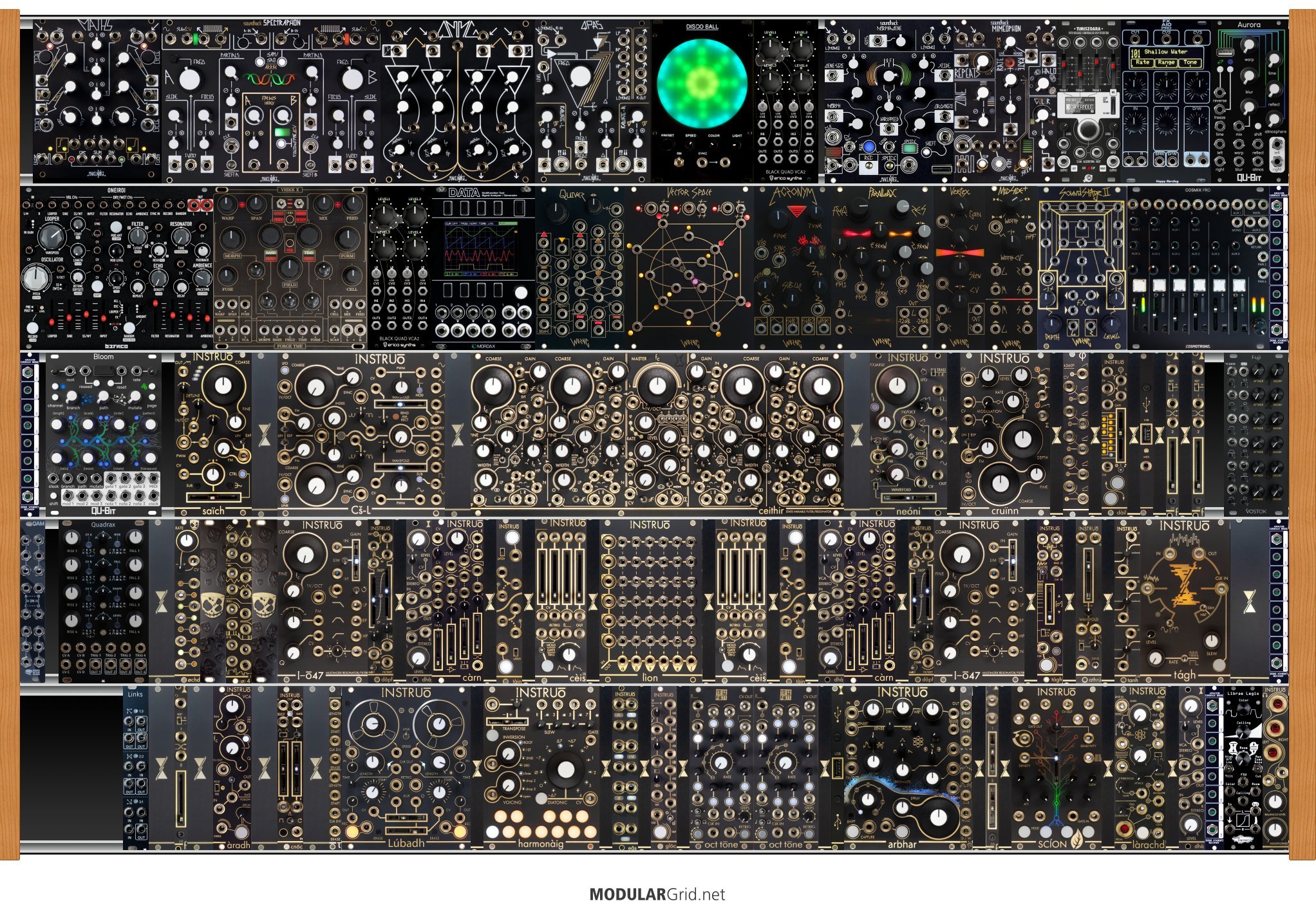This screenshot has height=908, width=1316.
Task: Adjust the large Oneiroi oscillator Pitch knob
Action: pos(35,279)
